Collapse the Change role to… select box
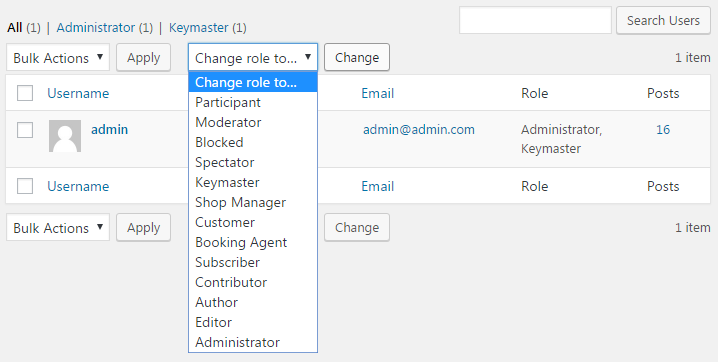The image size is (718, 362). 253,58
